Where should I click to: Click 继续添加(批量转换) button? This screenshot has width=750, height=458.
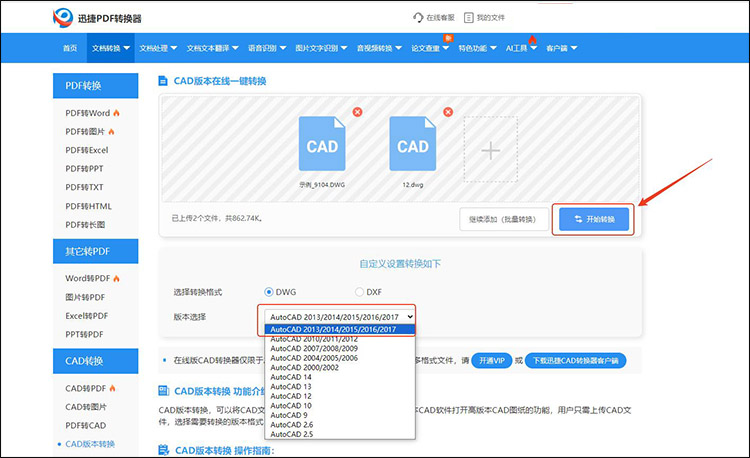point(504,219)
